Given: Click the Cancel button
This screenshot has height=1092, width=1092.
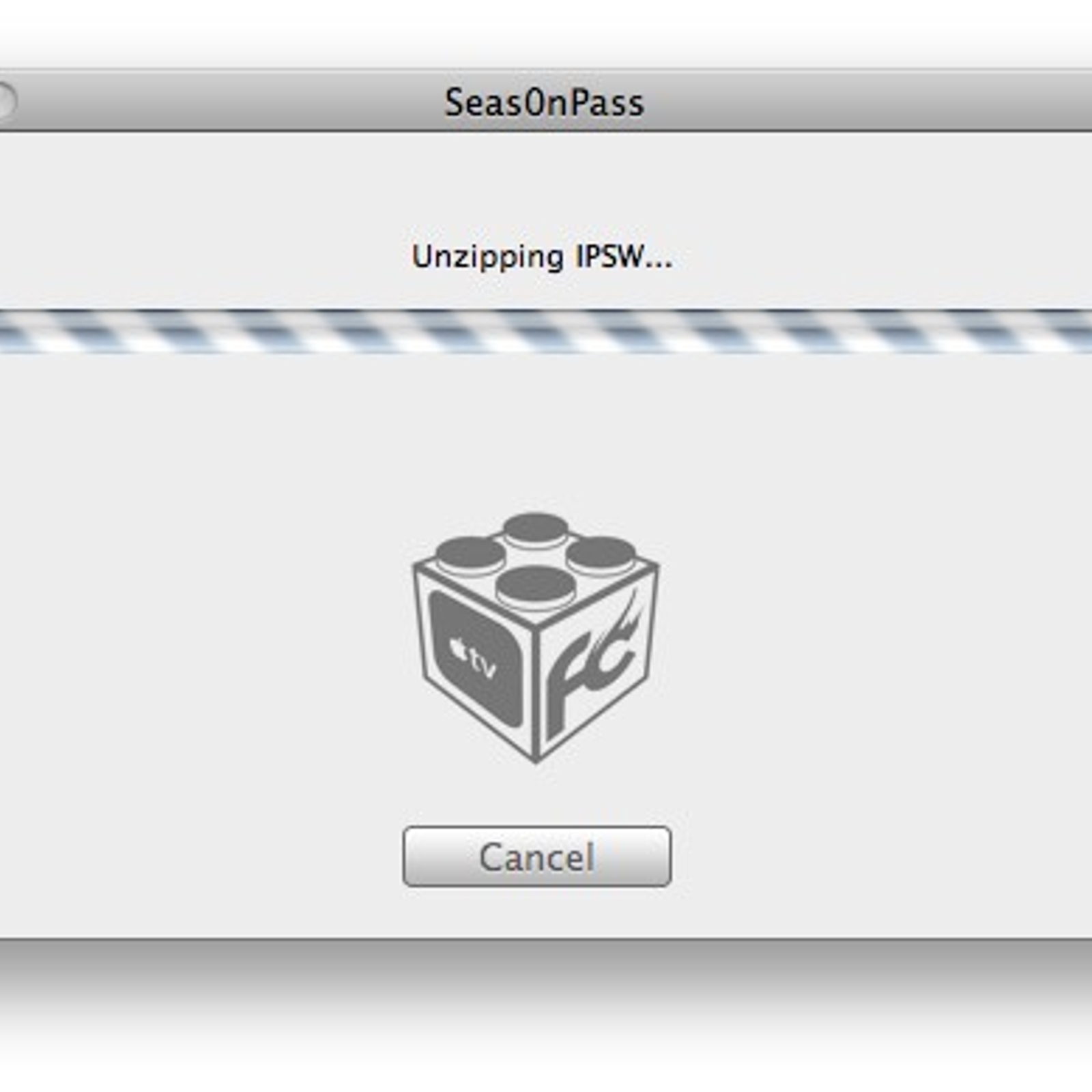Looking at the screenshot, I should click(x=537, y=857).
